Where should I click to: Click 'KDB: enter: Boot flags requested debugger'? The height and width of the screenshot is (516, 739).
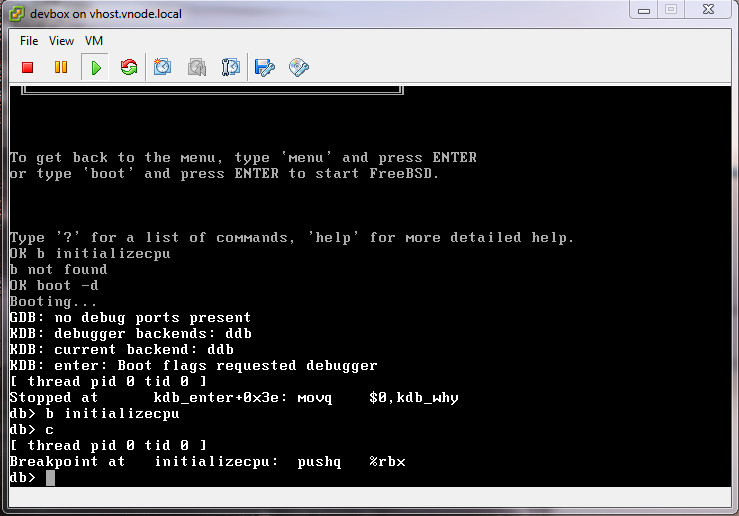(194, 366)
